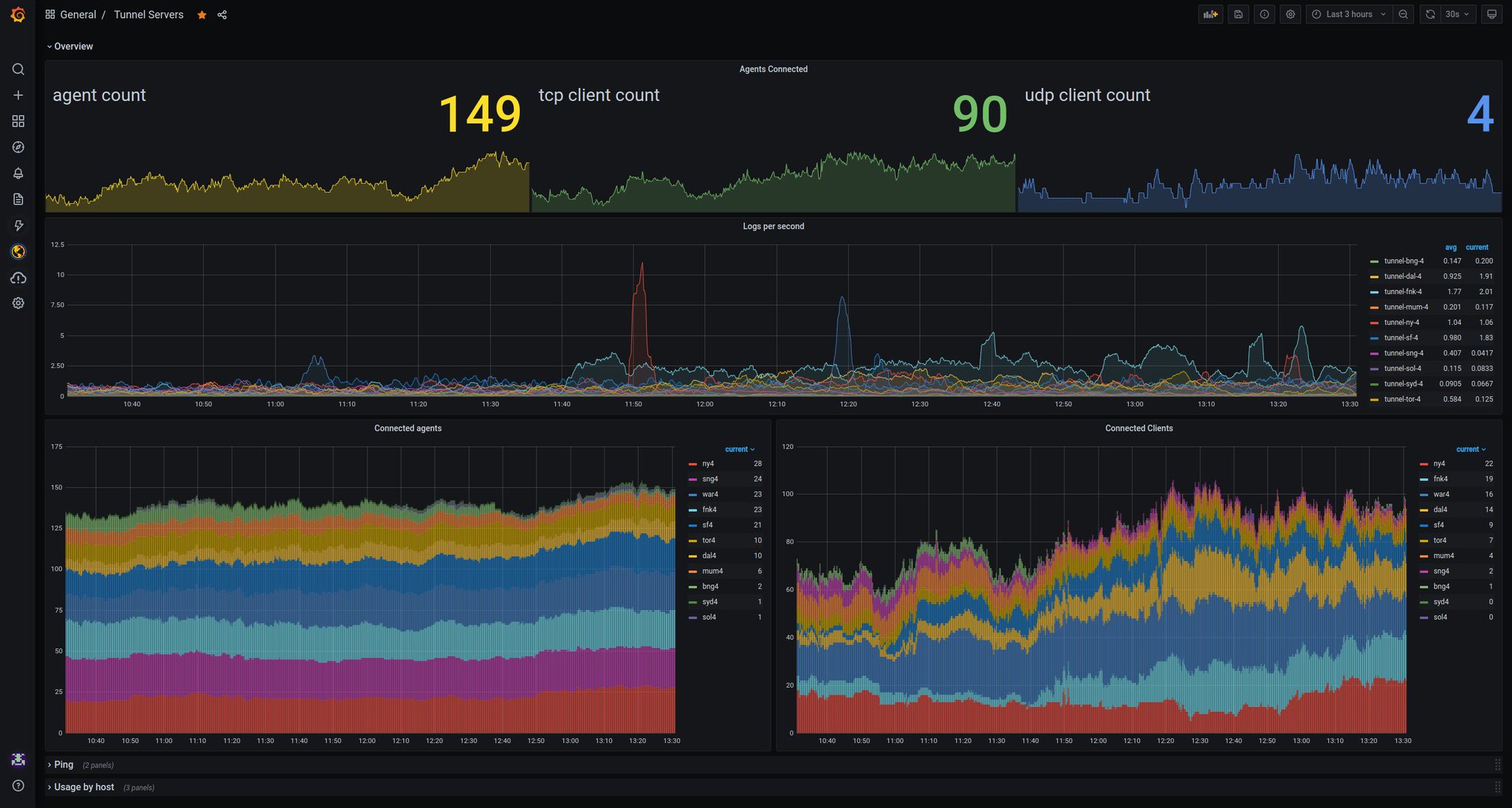Zoom out the time range
Viewport: 1512px width, 808px height.
point(1403,14)
